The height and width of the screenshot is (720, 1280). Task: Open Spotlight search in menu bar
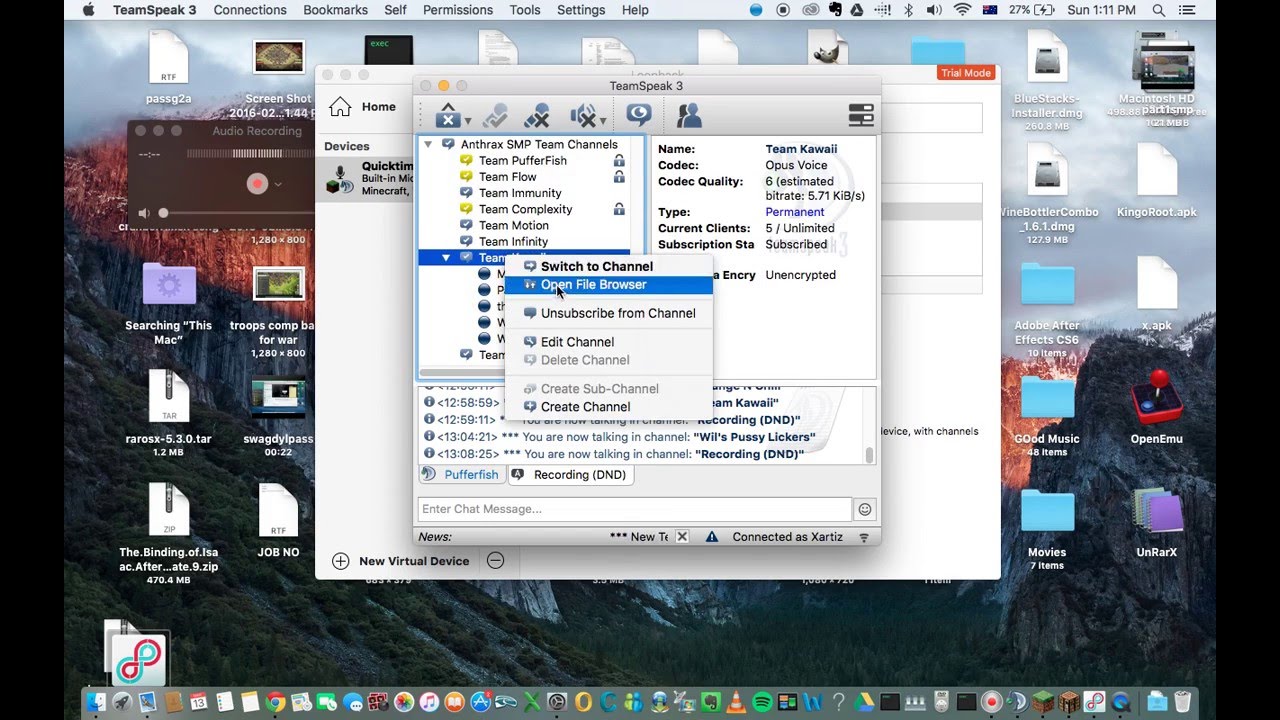click(1158, 10)
